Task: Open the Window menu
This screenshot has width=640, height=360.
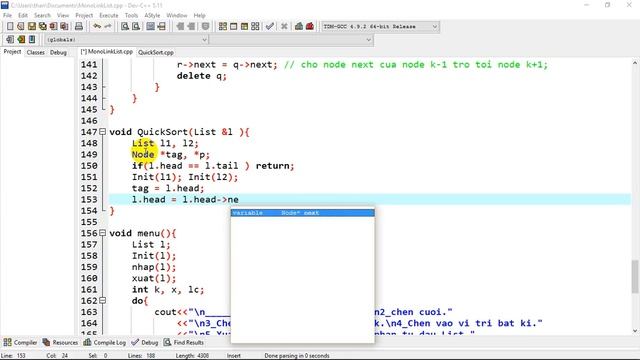Action: [x=177, y=15]
